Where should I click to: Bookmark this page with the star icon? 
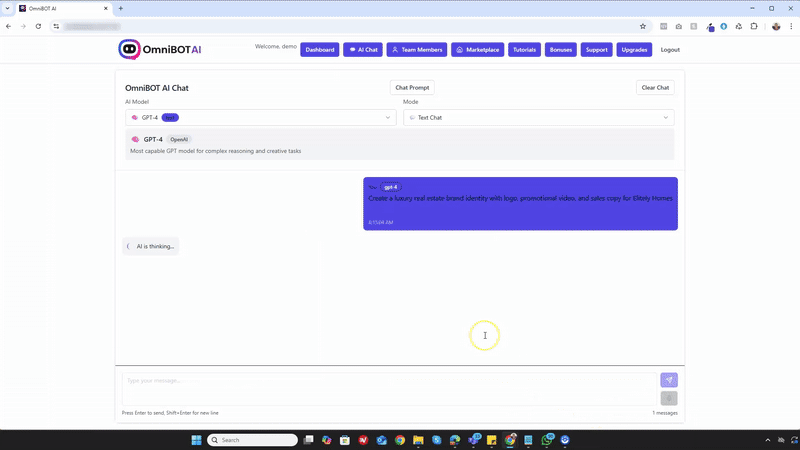(x=643, y=26)
